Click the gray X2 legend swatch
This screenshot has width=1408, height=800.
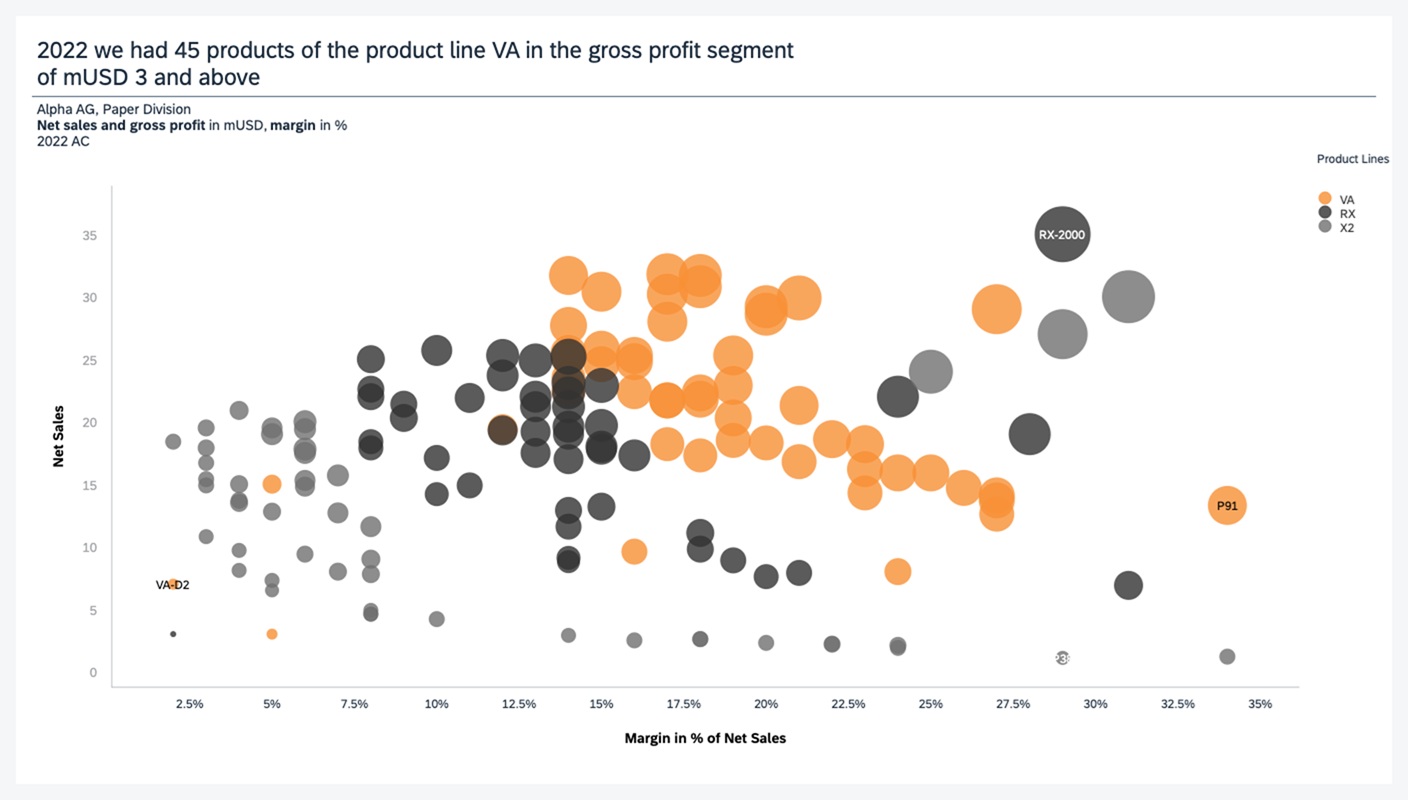coord(1325,227)
